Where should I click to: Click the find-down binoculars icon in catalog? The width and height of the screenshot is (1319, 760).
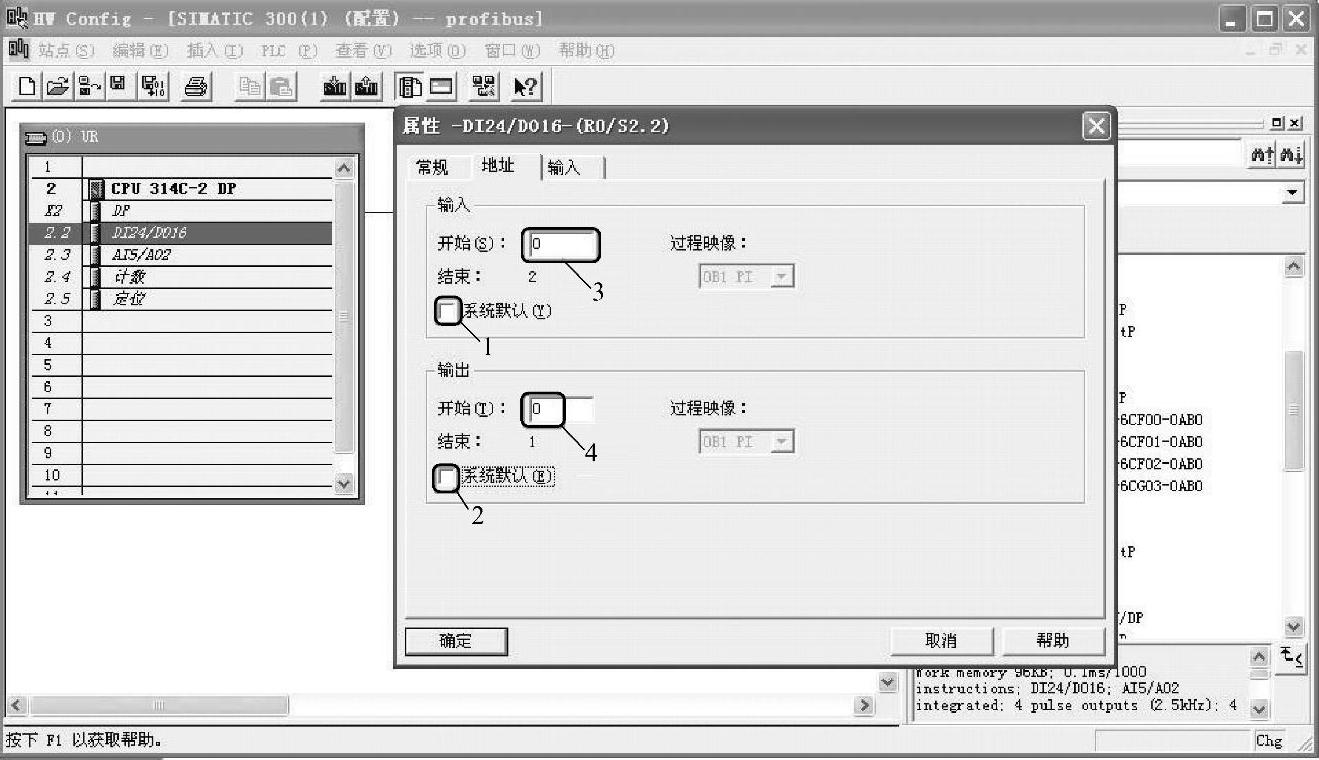click(1292, 153)
